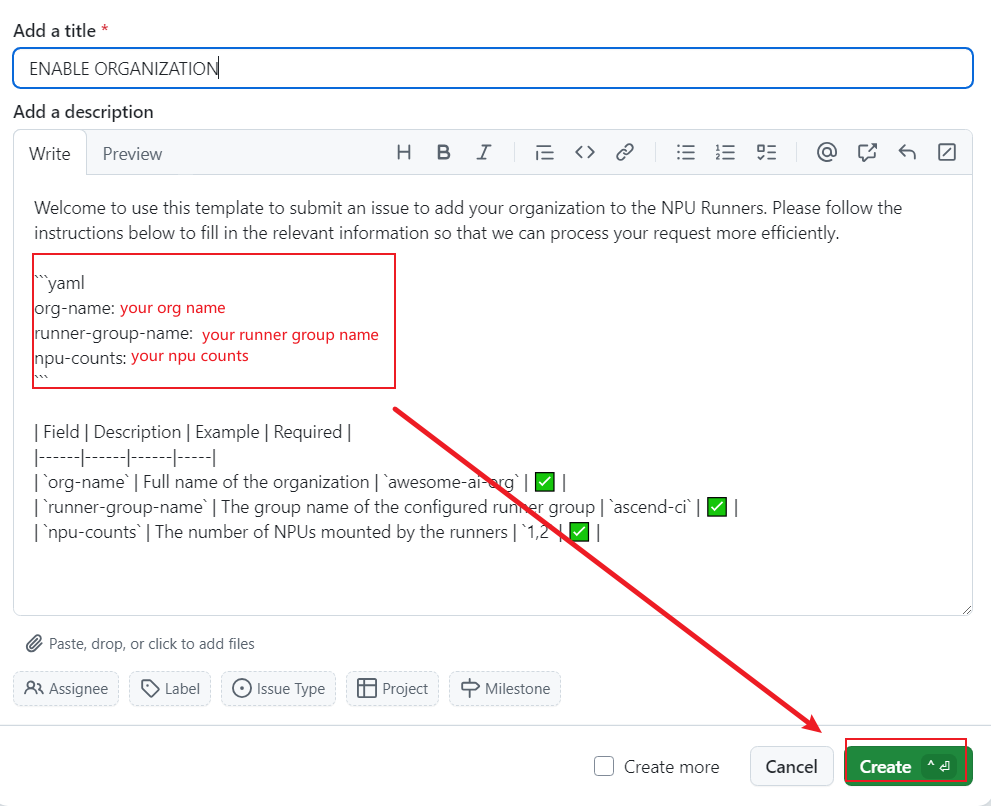Image resolution: width=991 pixels, height=806 pixels.
Task: Open the Project selector
Action: tap(392, 688)
